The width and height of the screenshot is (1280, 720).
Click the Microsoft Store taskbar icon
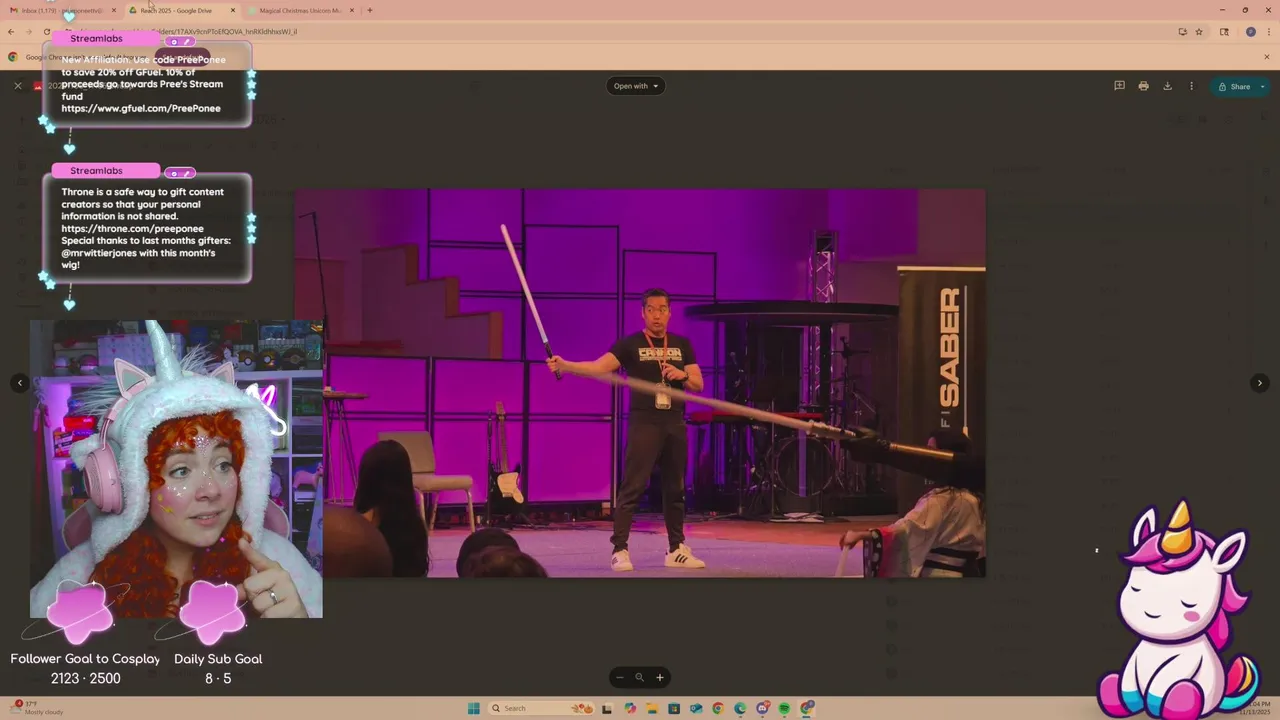[x=674, y=708]
